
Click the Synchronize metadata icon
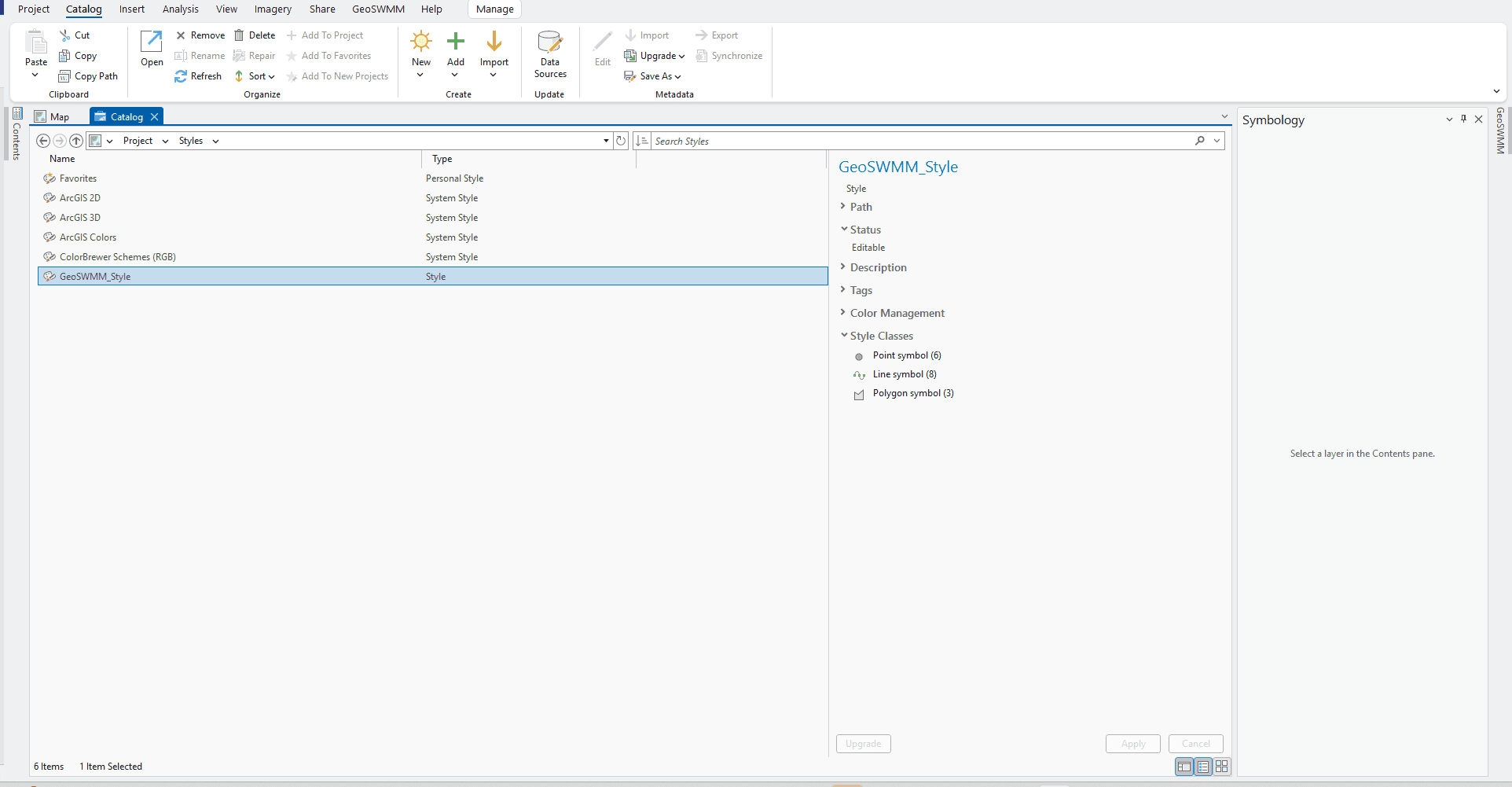click(x=728, y=55)
